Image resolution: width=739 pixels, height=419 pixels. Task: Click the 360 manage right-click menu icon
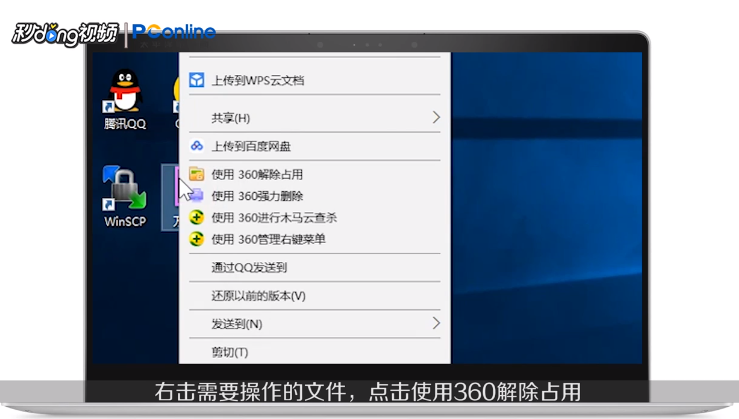[197, 239]
